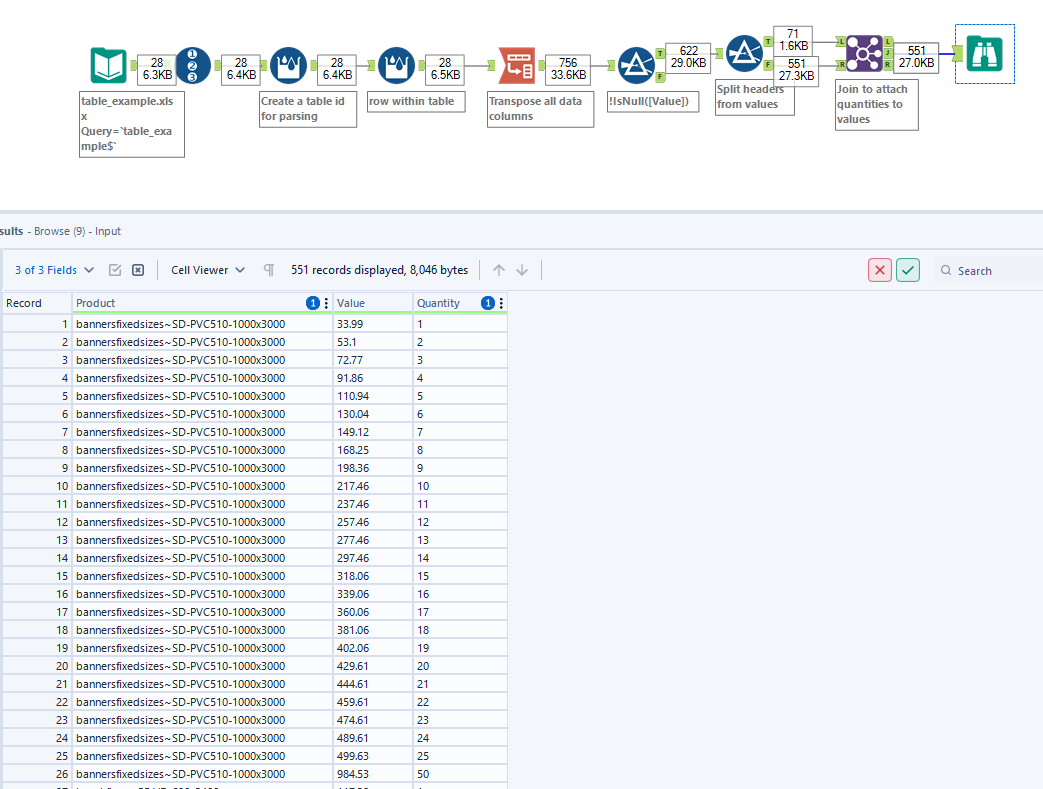Select the Multi-Row Formula creating table id
Viewport: 1043px width, 789px height.
coord(289,65)
